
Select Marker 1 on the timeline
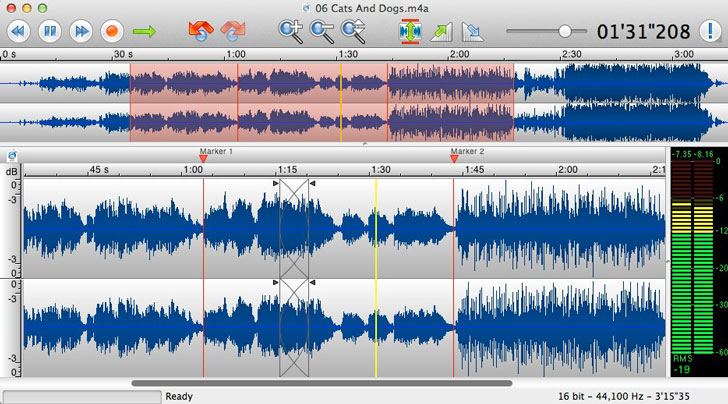203,157
